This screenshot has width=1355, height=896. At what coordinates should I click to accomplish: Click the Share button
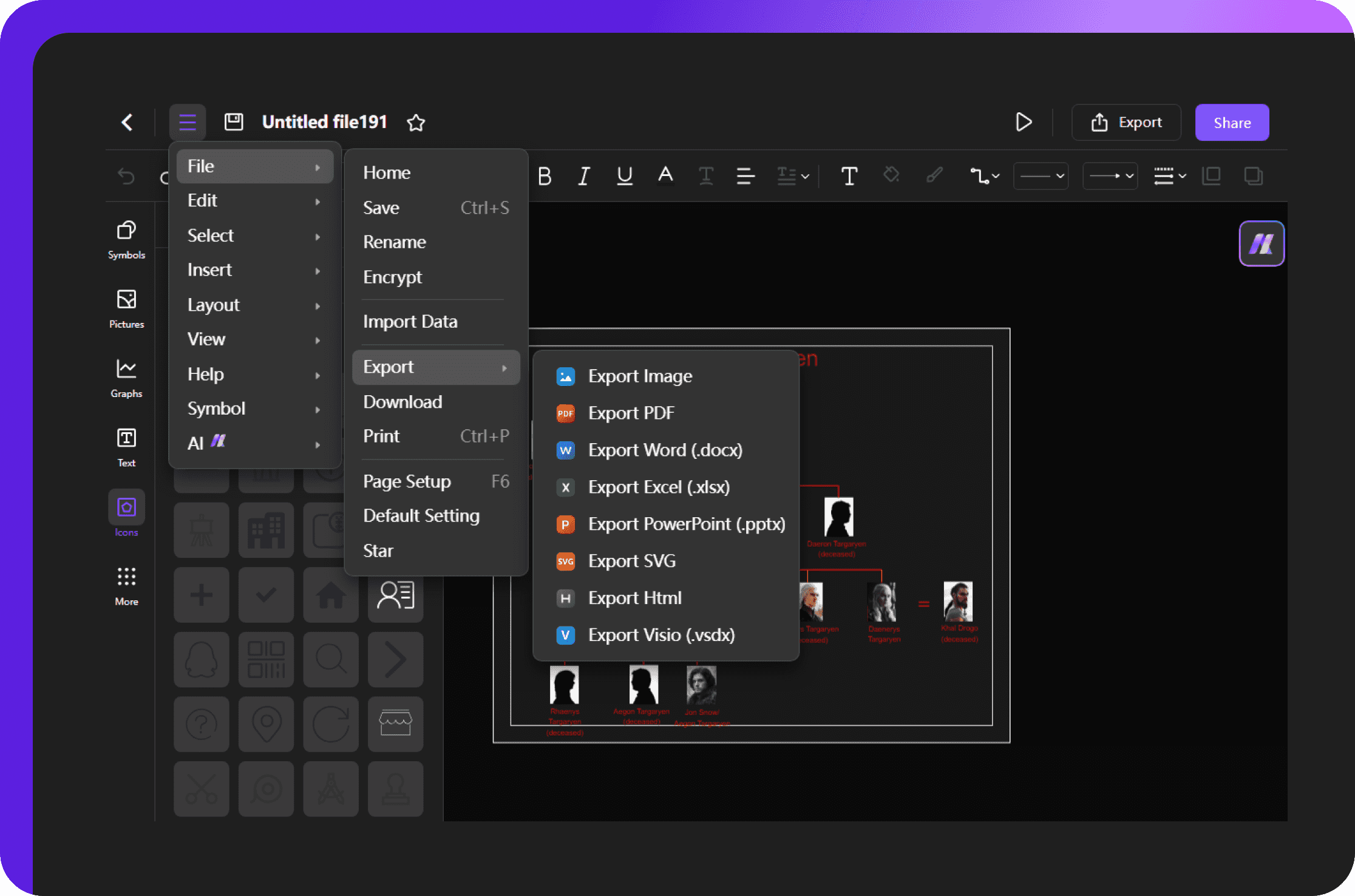coord(1231,122)
